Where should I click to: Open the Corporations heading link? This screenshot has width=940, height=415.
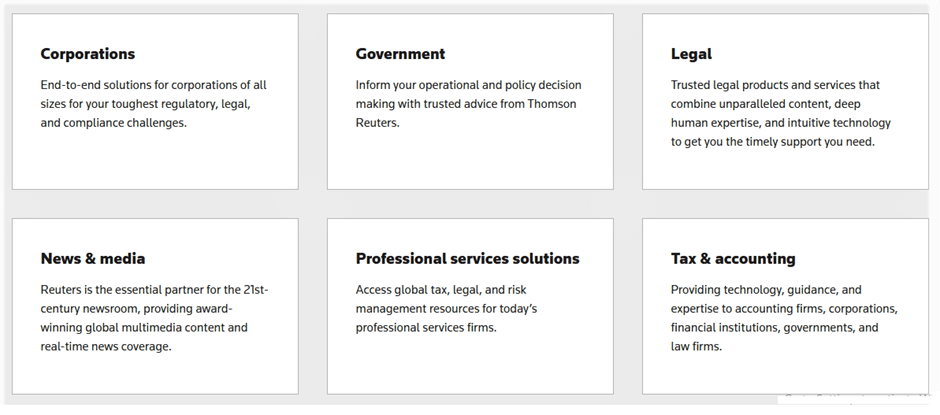pos(88,54)
